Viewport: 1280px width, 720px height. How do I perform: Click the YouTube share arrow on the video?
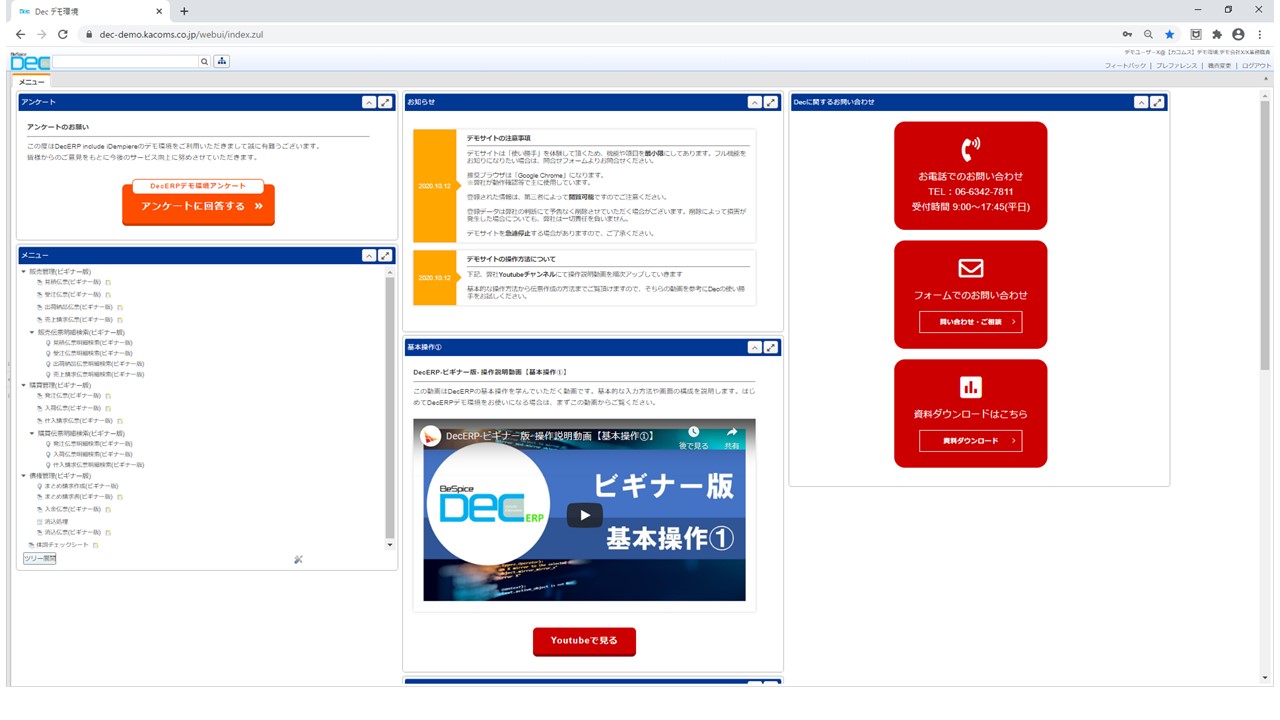pos(732,432)
